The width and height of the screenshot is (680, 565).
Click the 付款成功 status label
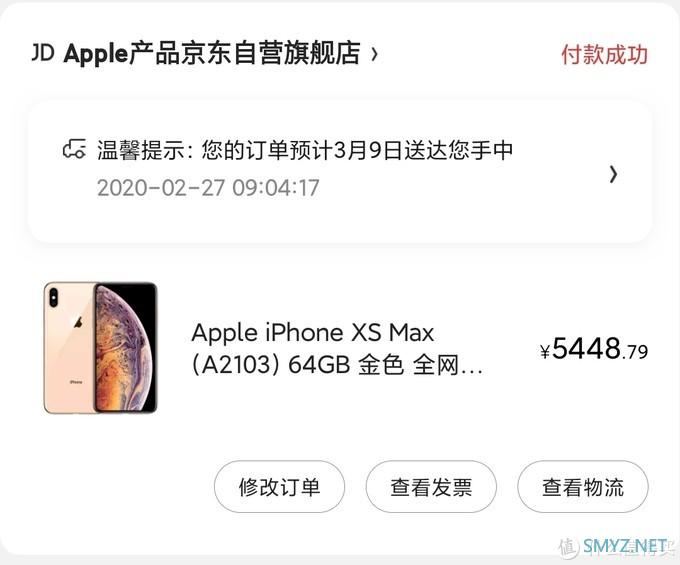(604, 55)
